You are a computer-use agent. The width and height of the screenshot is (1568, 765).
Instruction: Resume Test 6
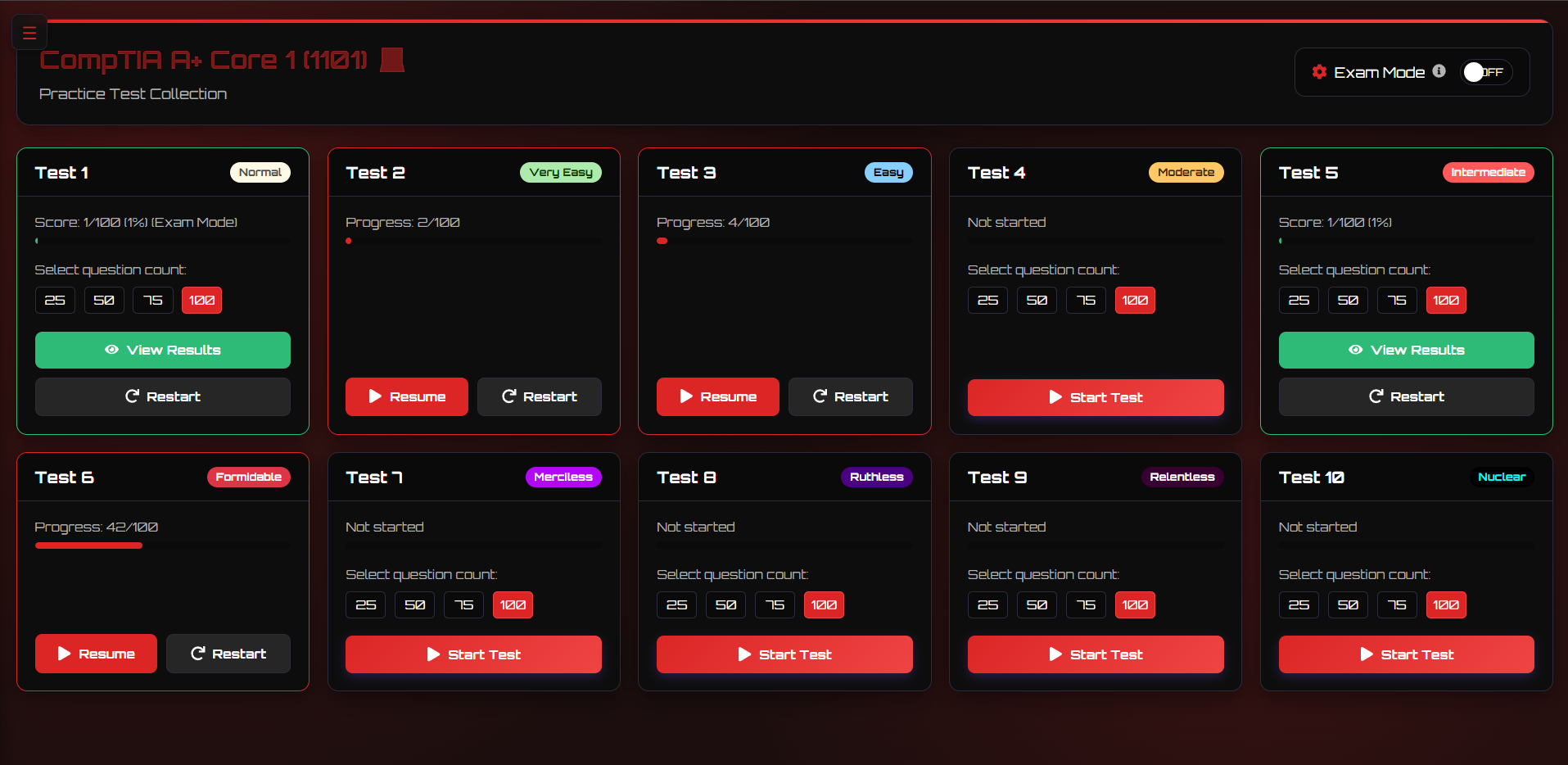point(96,654)
